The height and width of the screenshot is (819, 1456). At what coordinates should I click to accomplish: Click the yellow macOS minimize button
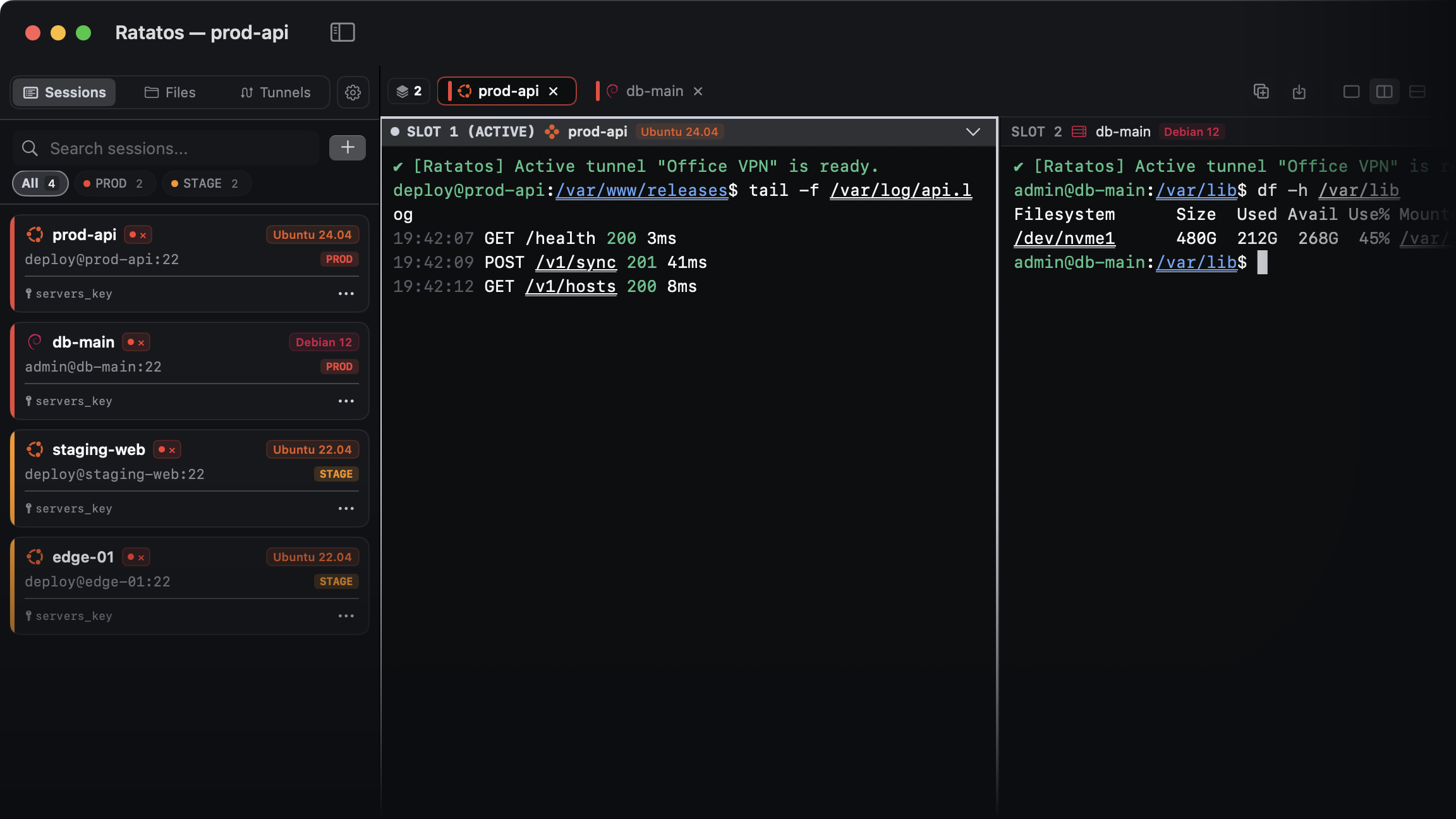pos(58,33)
